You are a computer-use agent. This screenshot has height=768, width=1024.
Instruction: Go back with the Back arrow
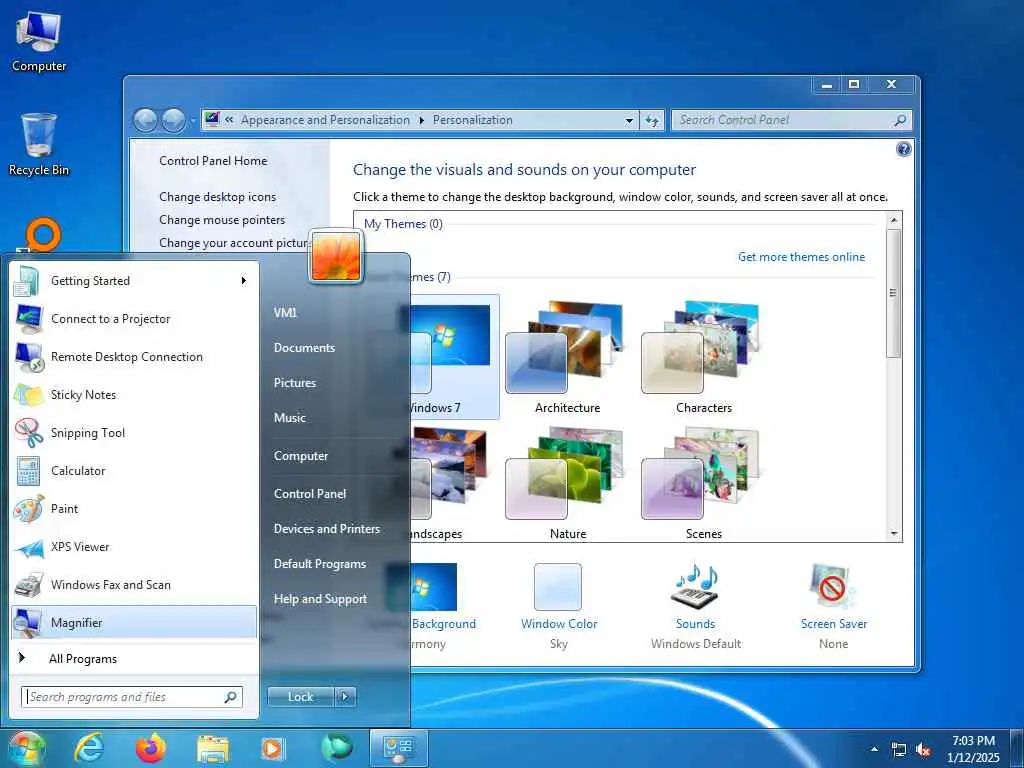tap(145, 120)
